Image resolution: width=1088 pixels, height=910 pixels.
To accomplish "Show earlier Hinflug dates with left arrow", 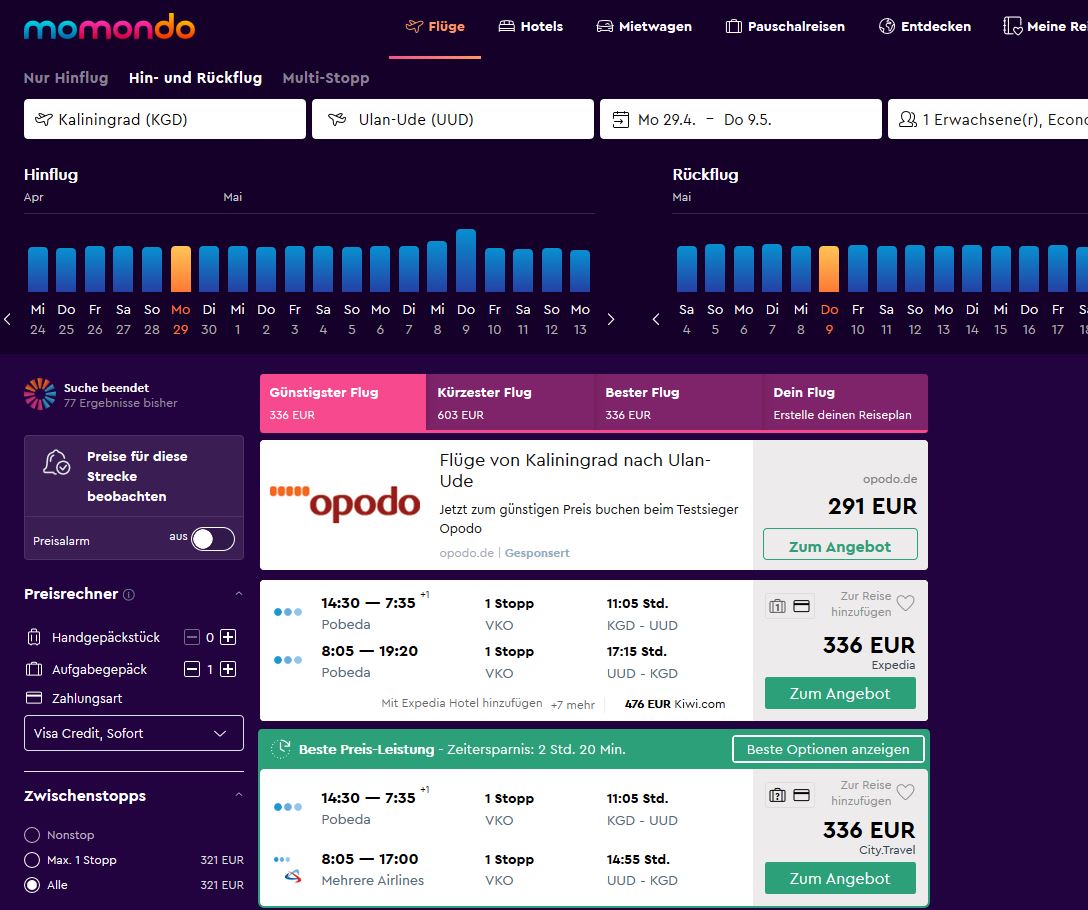I will tap(8, 319).
